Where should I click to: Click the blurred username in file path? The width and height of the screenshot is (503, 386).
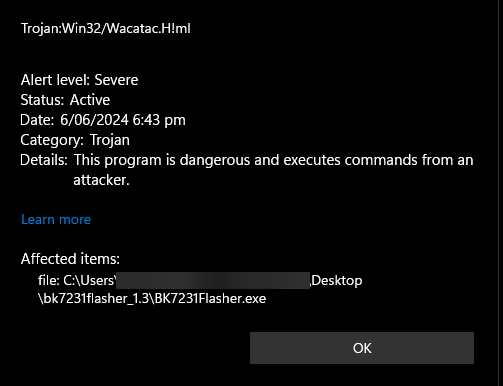coord(213,280)
